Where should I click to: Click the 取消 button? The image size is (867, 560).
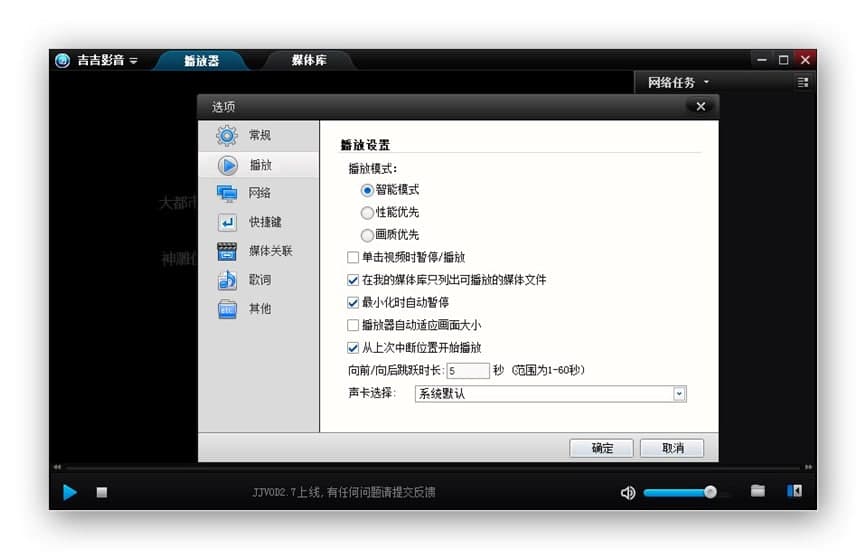tap(672, 448)
